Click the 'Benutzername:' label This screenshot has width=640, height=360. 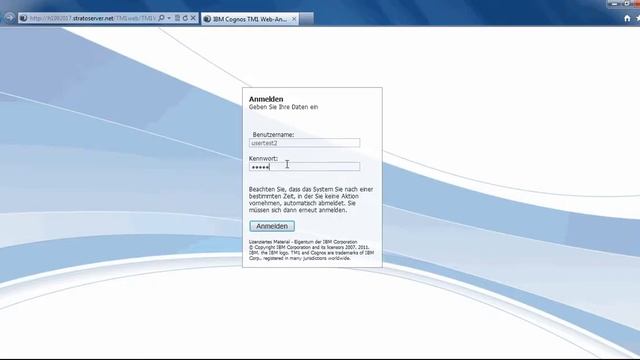[x=273, y=134]
